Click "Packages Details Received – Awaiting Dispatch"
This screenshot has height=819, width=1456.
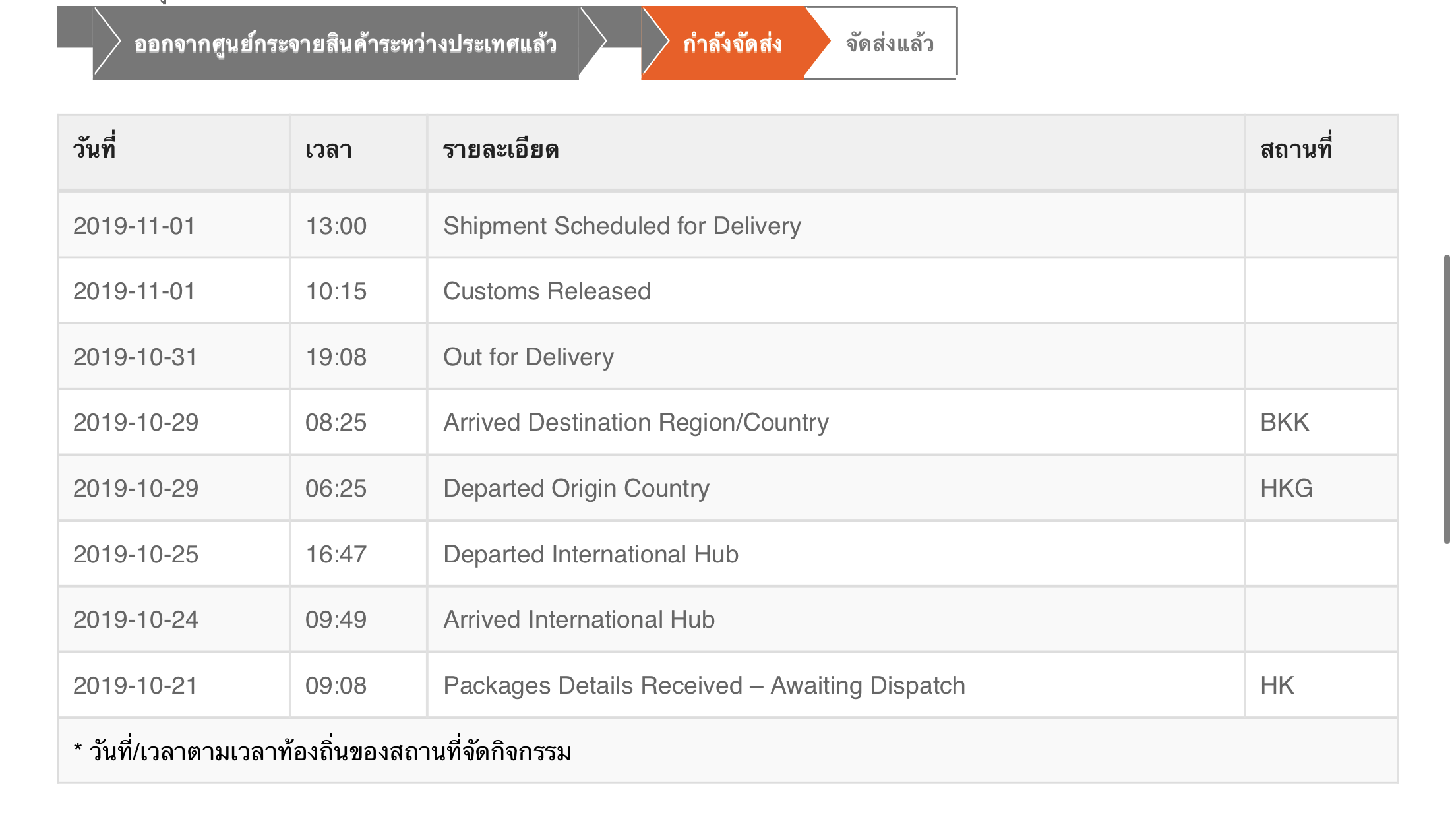coord(704,685)
